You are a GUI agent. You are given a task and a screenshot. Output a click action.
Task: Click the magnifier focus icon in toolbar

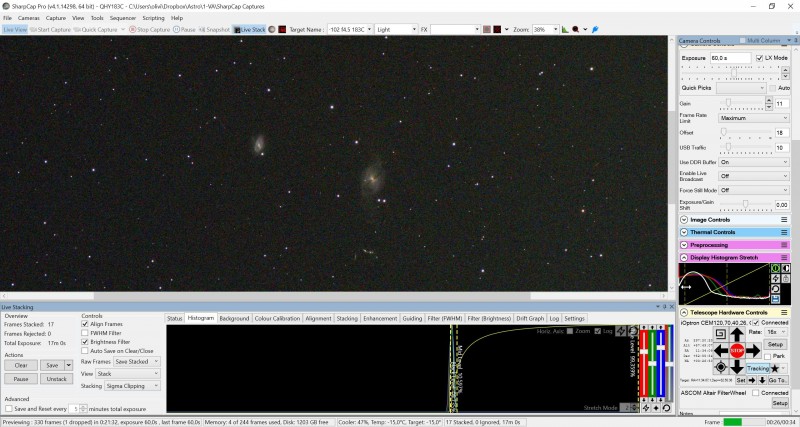[x=576, y=30]
